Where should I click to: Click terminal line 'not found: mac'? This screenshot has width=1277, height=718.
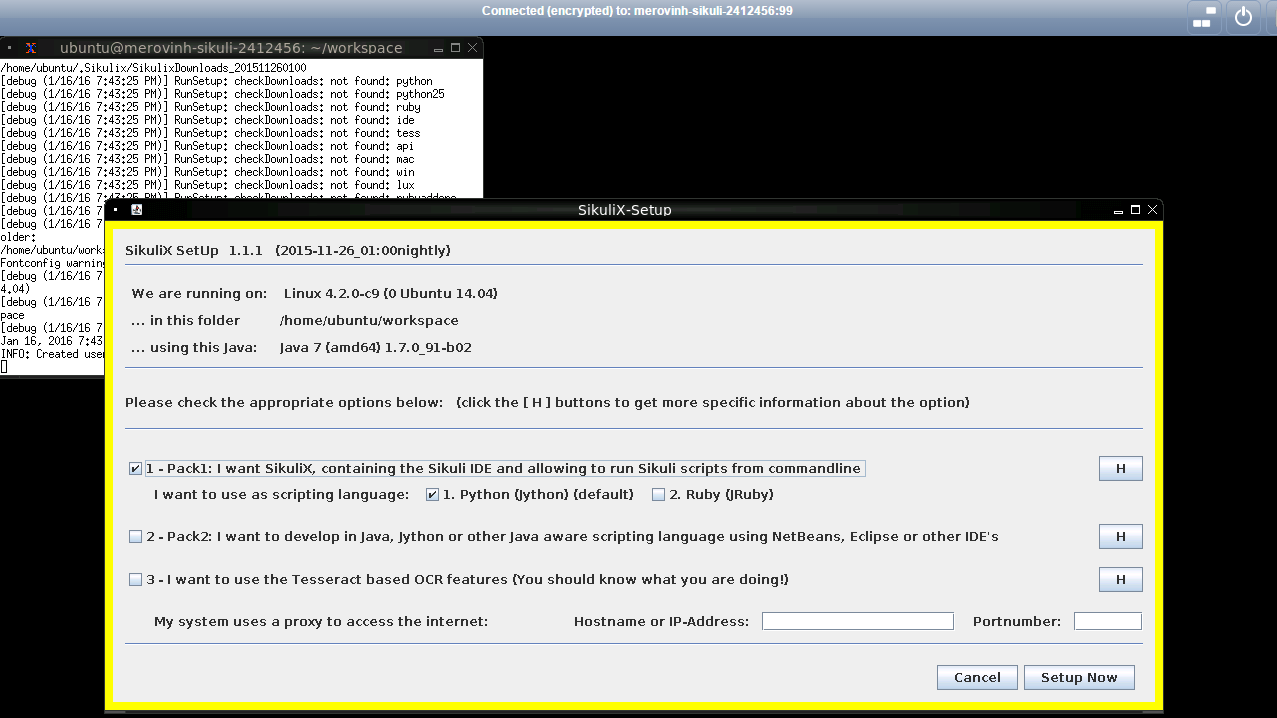(x=207, y=159)
